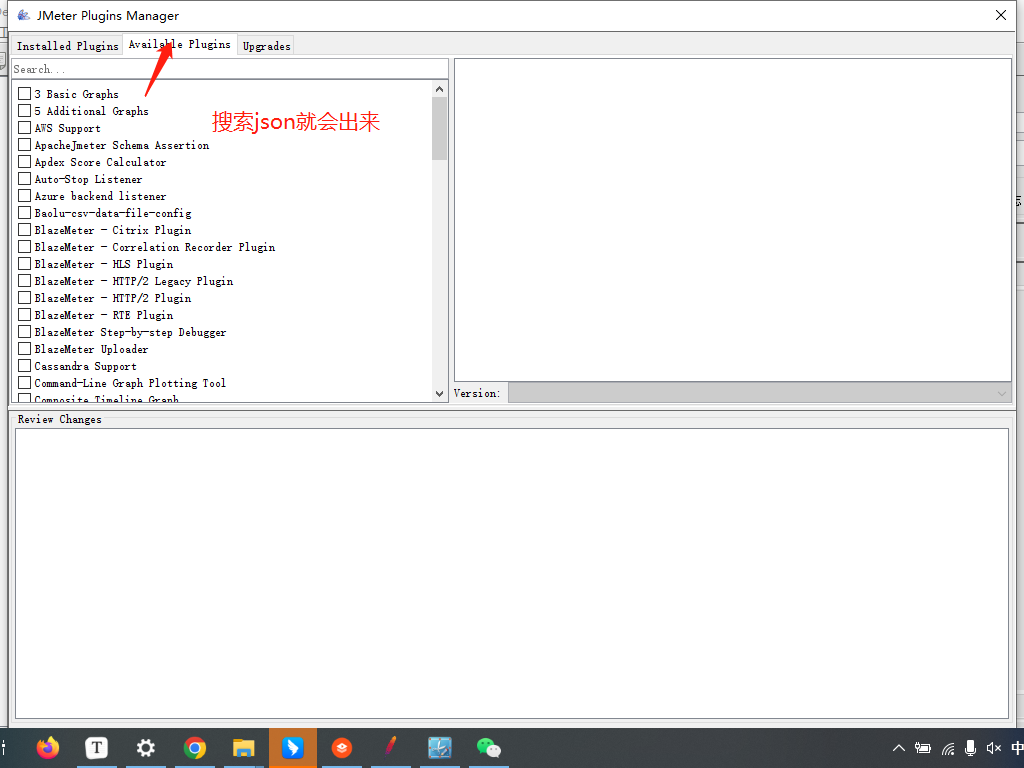Click the Chinese input method indicator

1017,748
